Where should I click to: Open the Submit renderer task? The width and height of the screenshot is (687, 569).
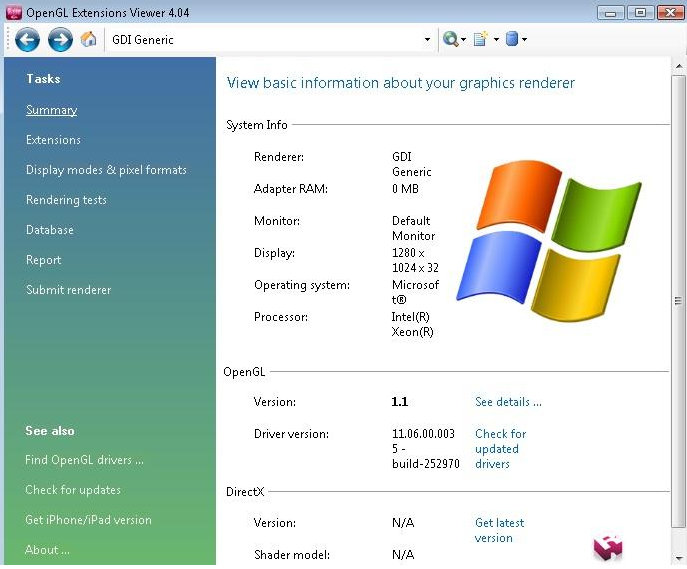68,290
